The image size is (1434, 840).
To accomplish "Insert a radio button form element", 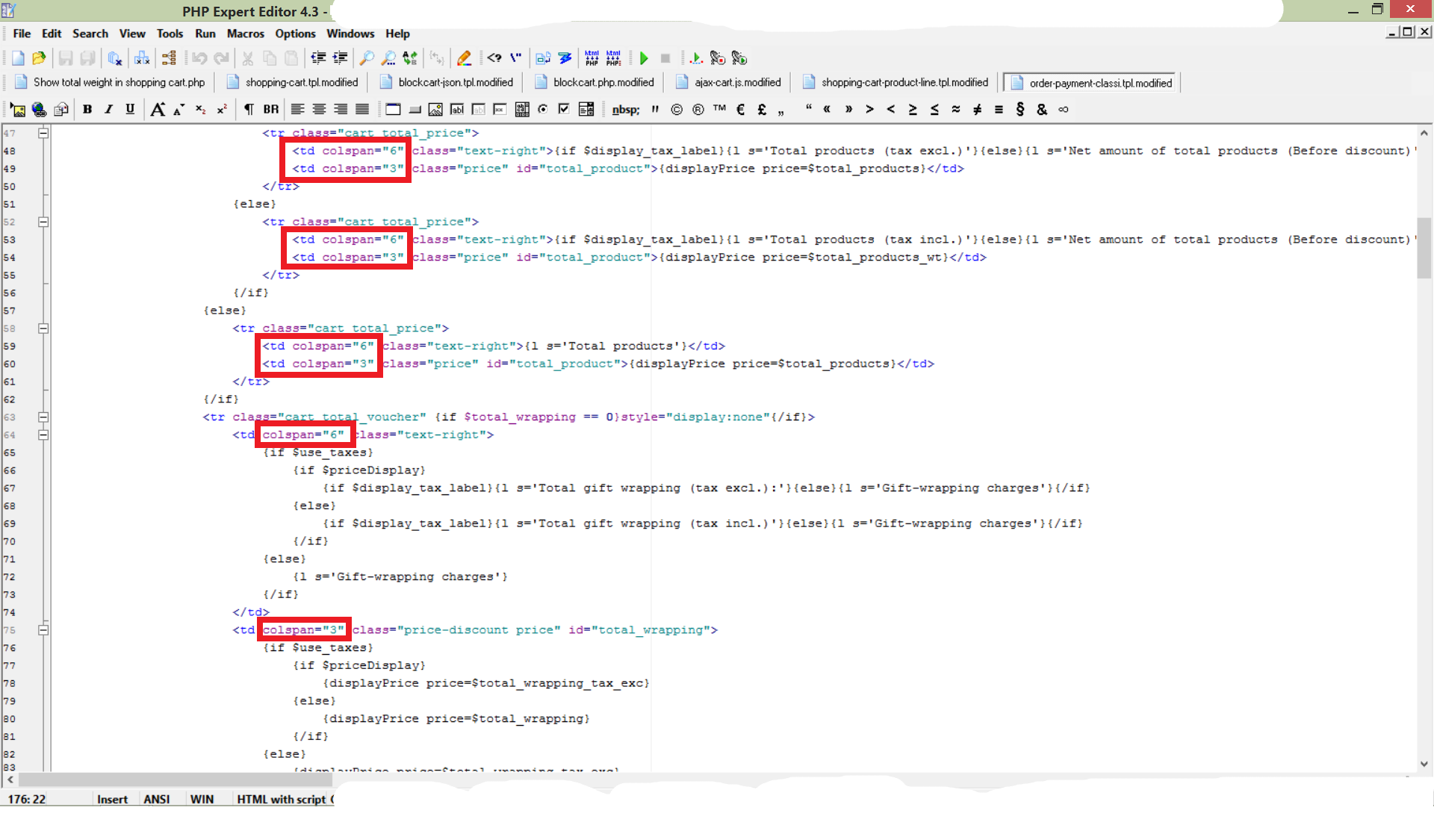I will point(543,109).
